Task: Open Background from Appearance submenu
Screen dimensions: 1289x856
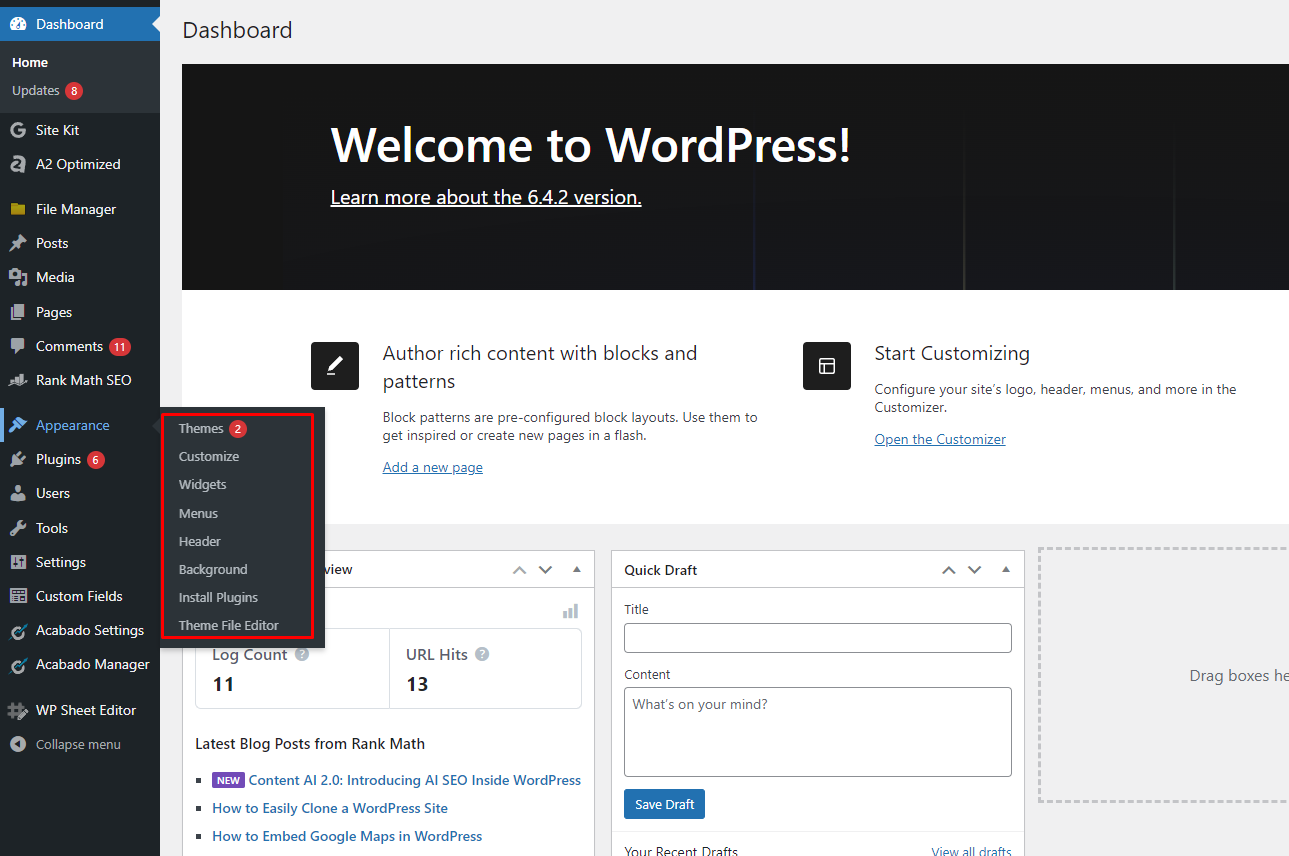Action: (x=213, y=569)
